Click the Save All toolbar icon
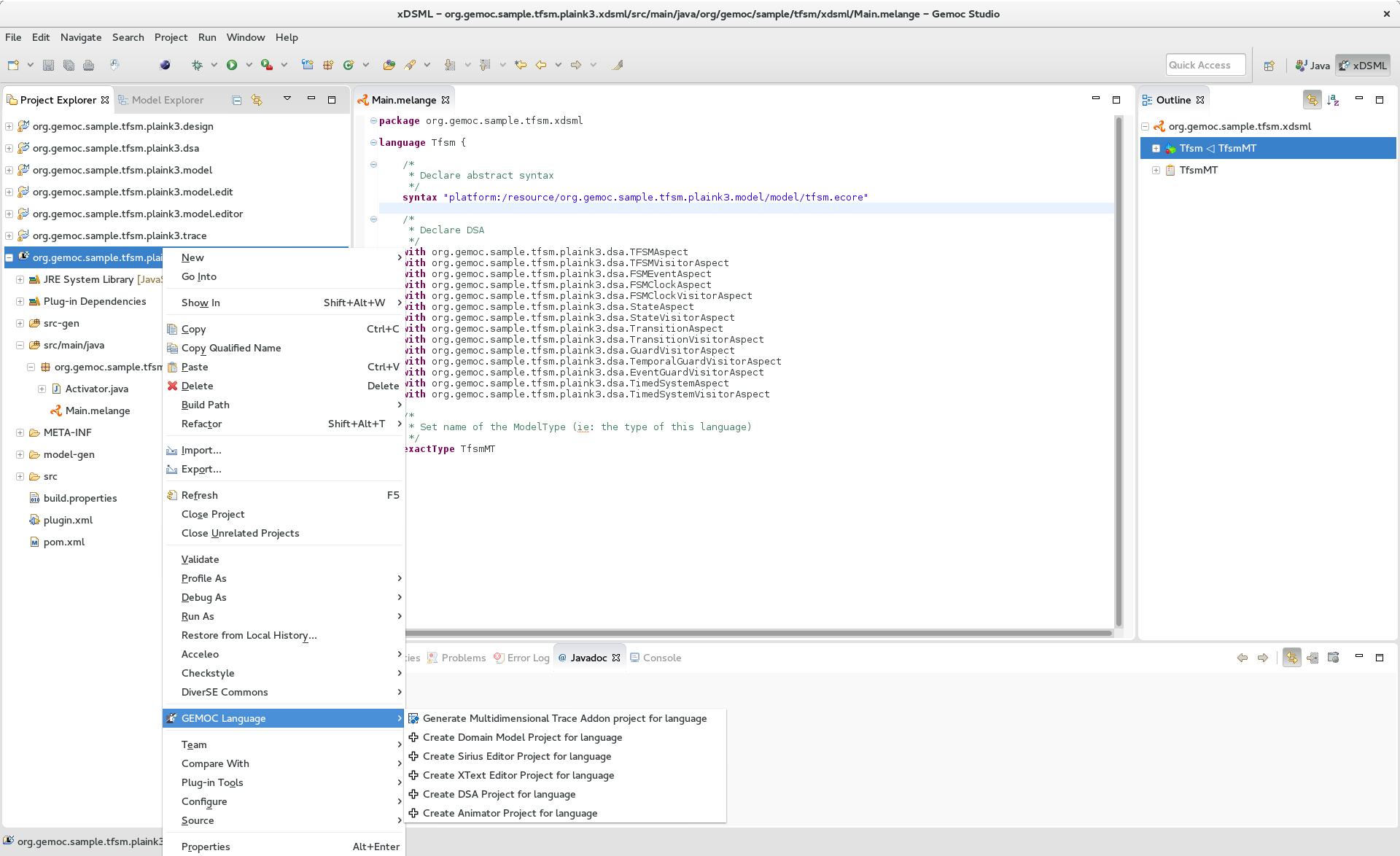The width and height of the screenshot is (1400, 856). point(69,65)
